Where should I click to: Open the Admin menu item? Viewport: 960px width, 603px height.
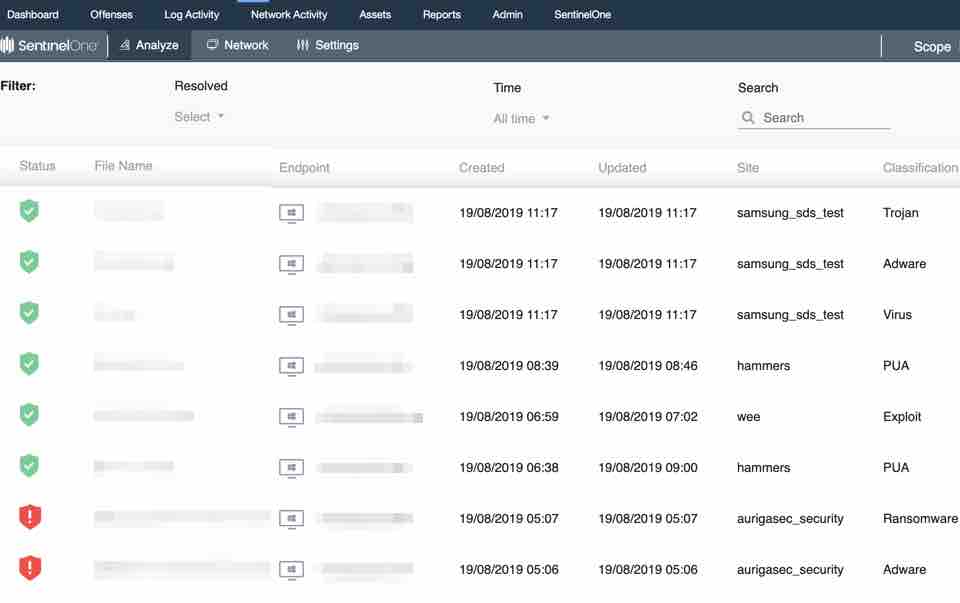[x=507, y=15]
